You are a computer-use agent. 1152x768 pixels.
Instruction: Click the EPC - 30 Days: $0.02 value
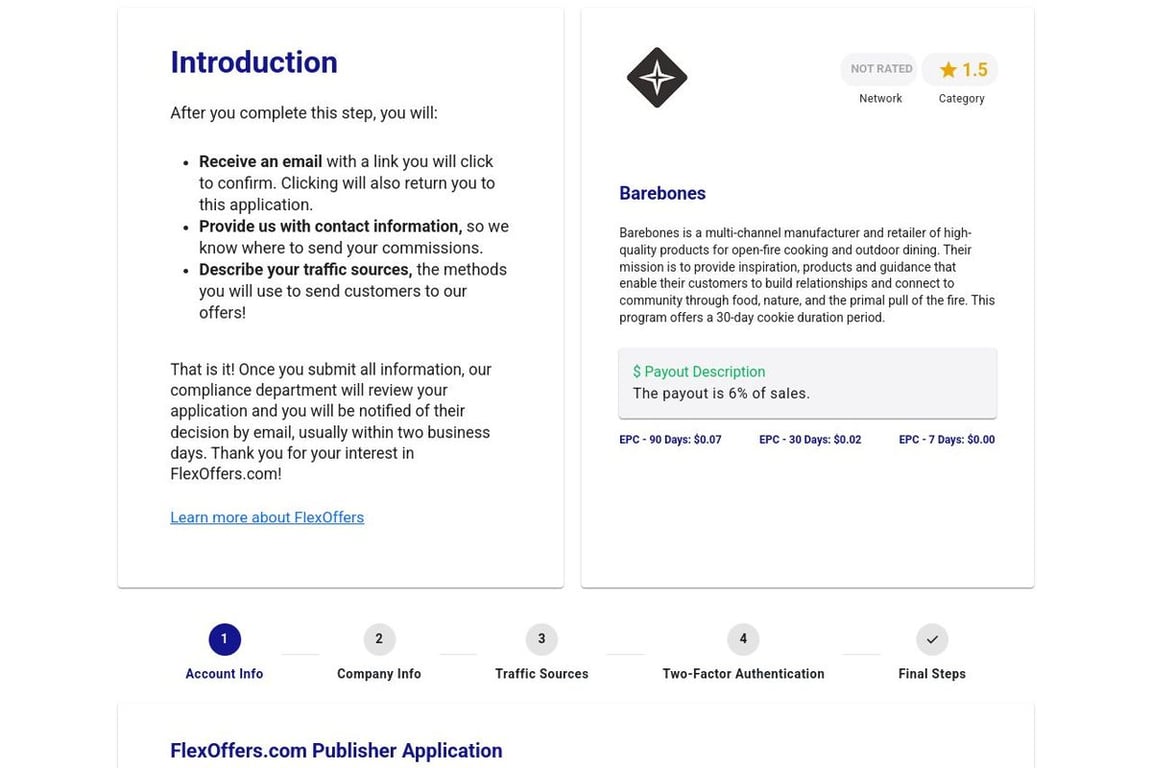tap(810, 439)
